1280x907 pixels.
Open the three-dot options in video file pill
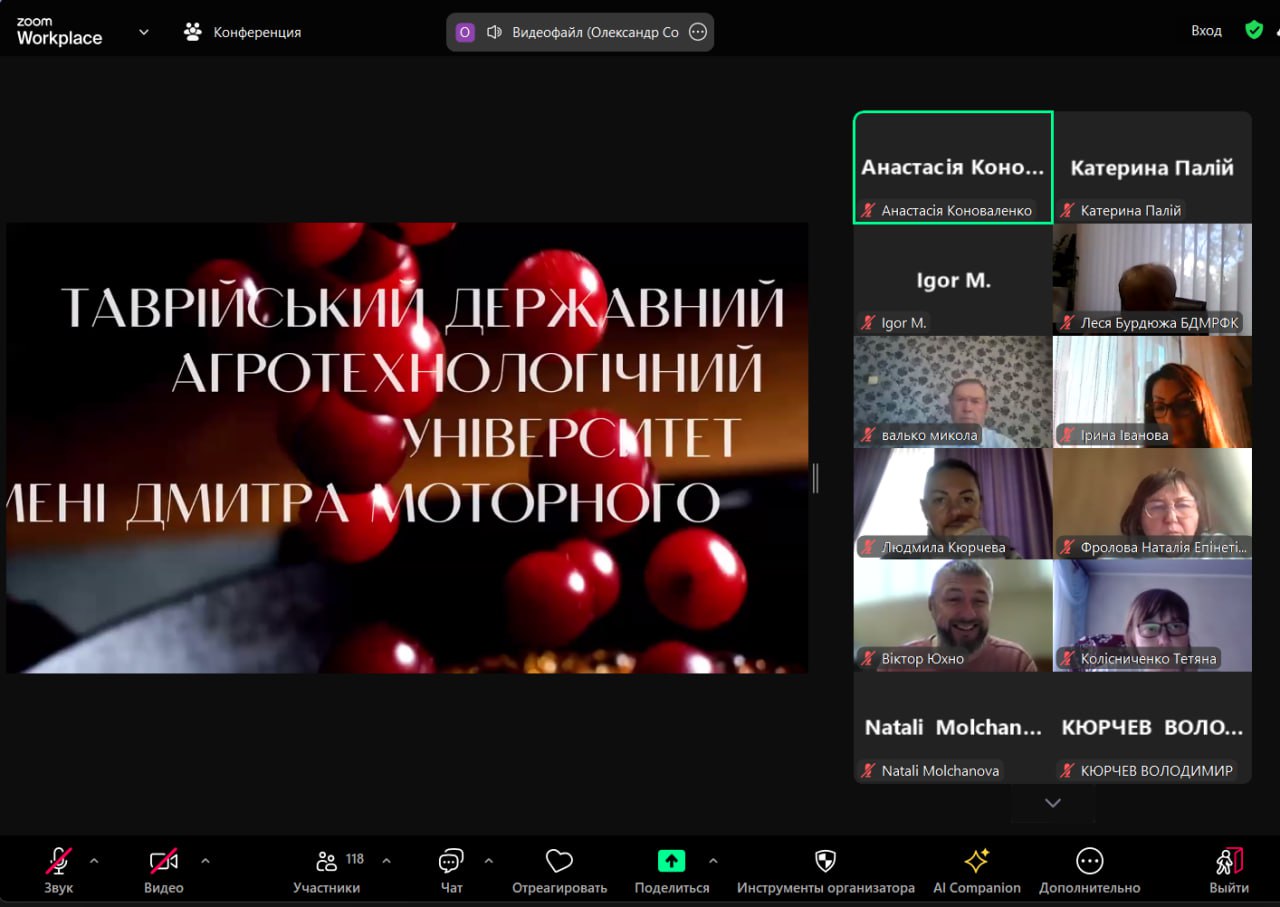[x=698, y=32]
